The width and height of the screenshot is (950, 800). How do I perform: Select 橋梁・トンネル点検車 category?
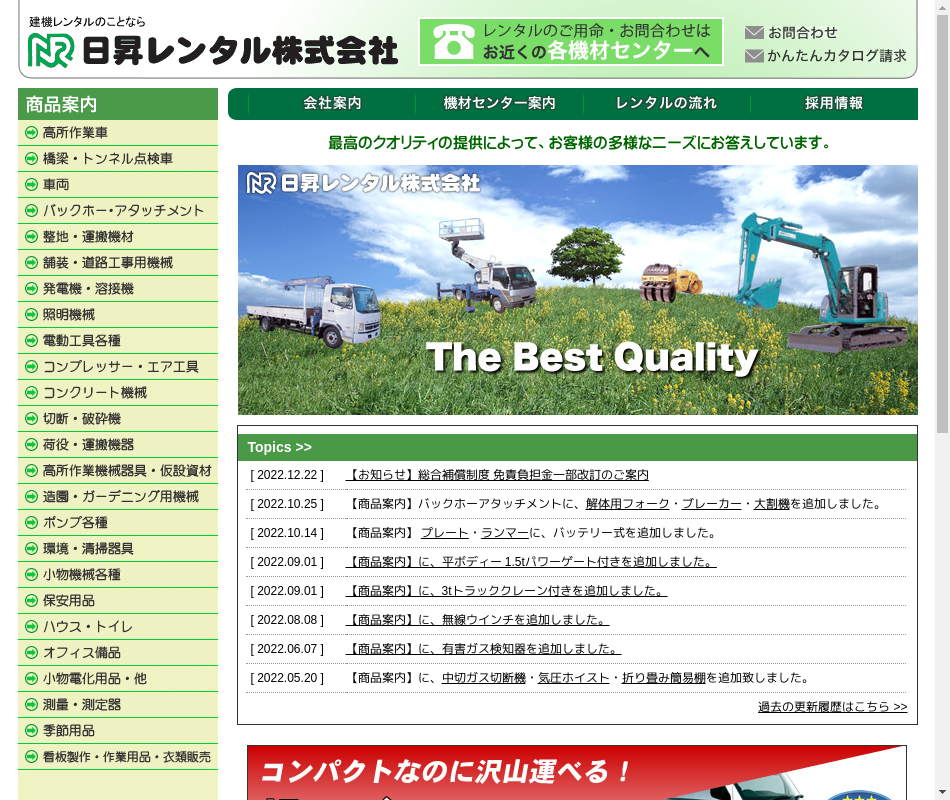[118, 159]
